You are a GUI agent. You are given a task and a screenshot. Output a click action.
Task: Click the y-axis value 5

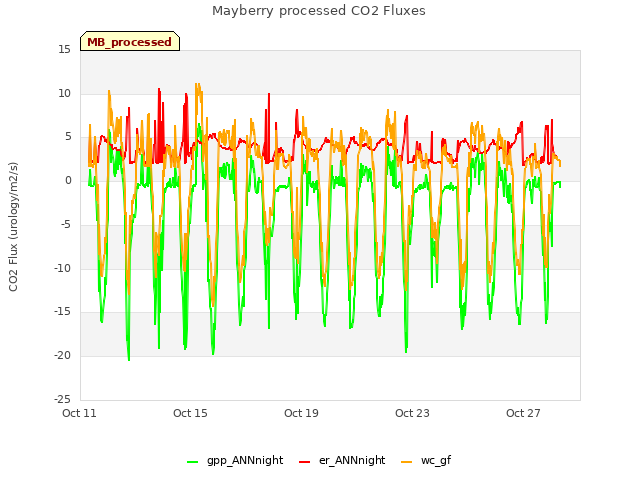point(68,137)
